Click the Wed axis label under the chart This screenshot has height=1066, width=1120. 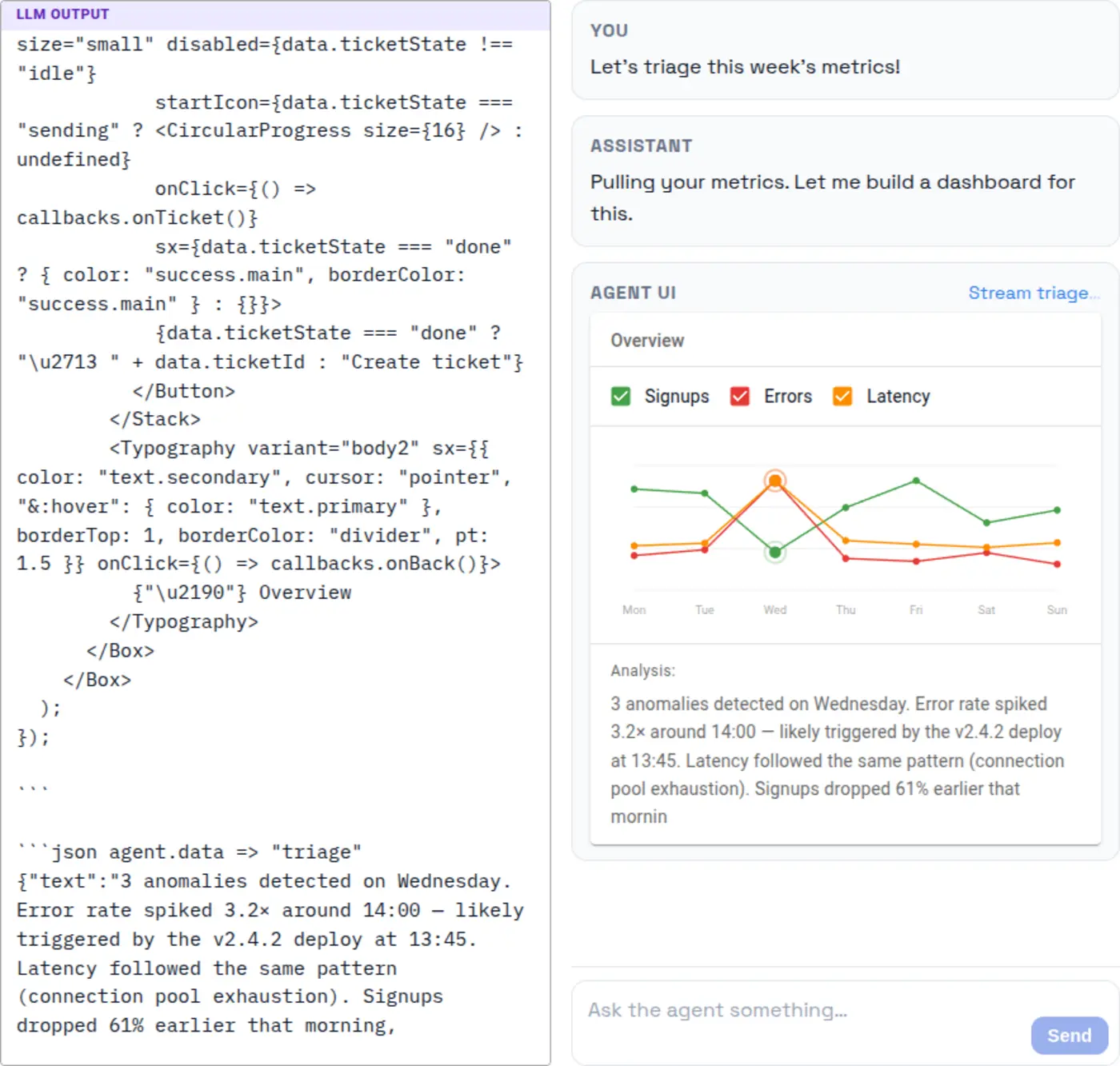coord(774,609)
